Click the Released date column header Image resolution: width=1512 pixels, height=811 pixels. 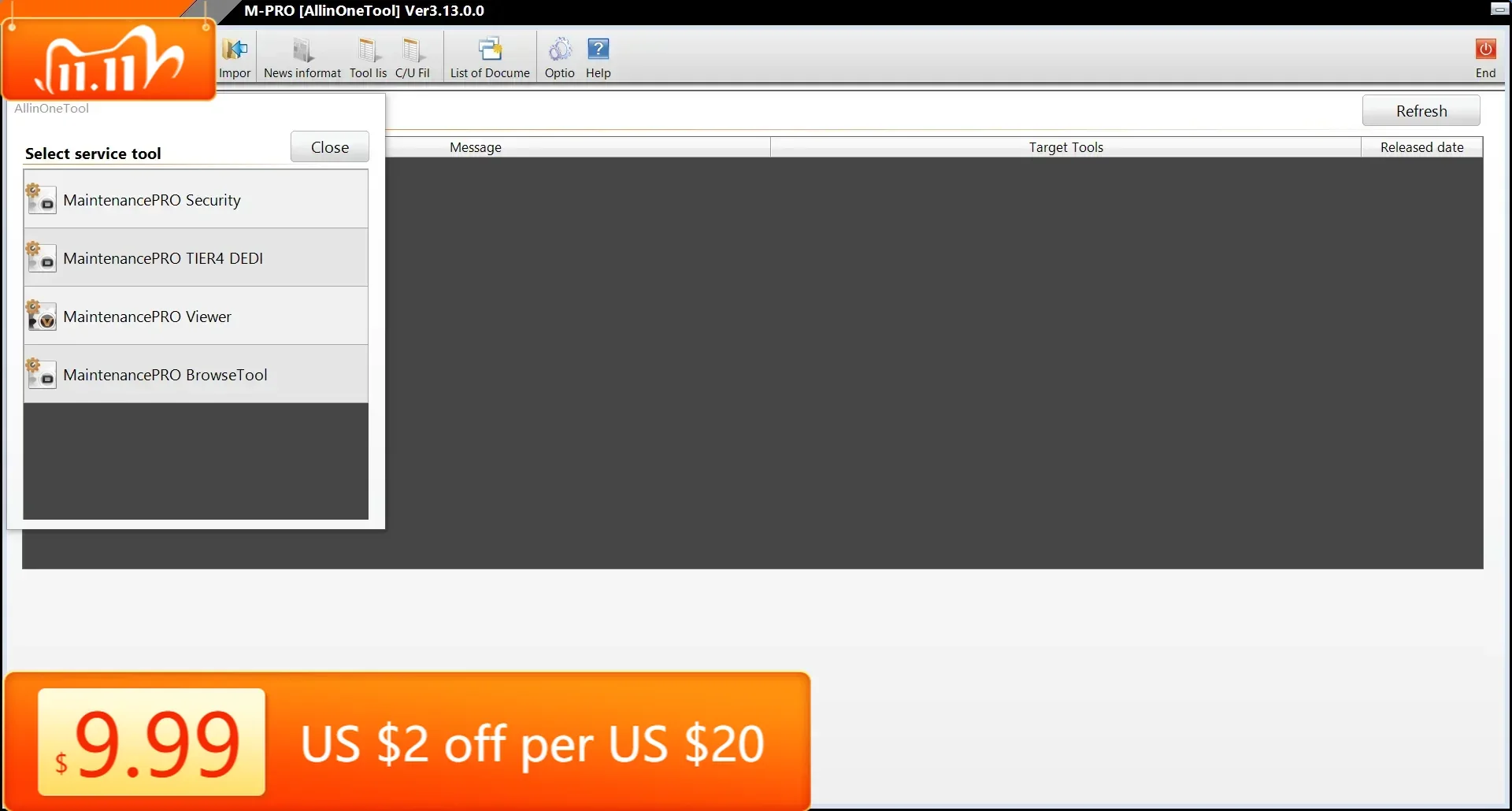tap(1422, 147)
